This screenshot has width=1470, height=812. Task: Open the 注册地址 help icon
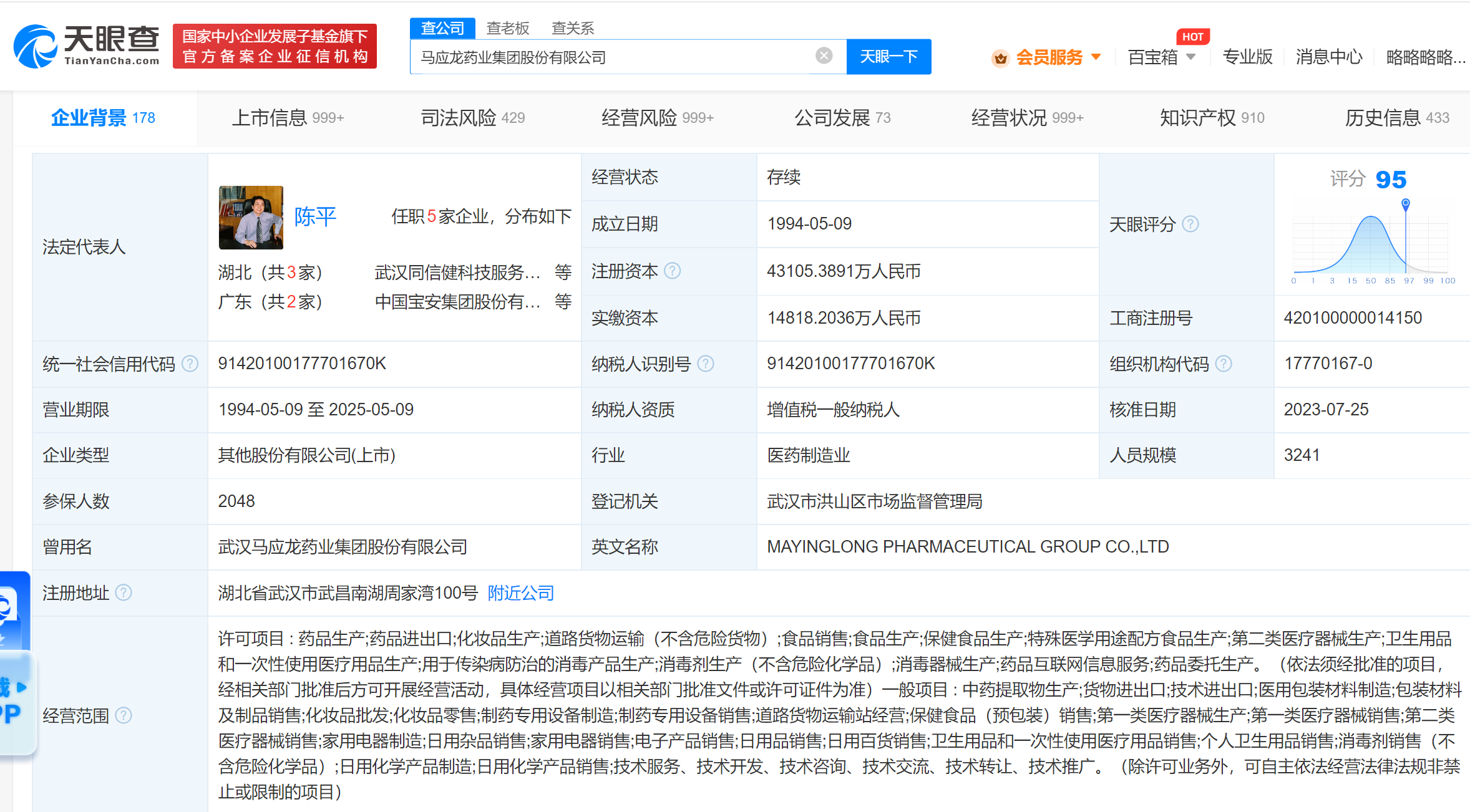pos(126,594)
